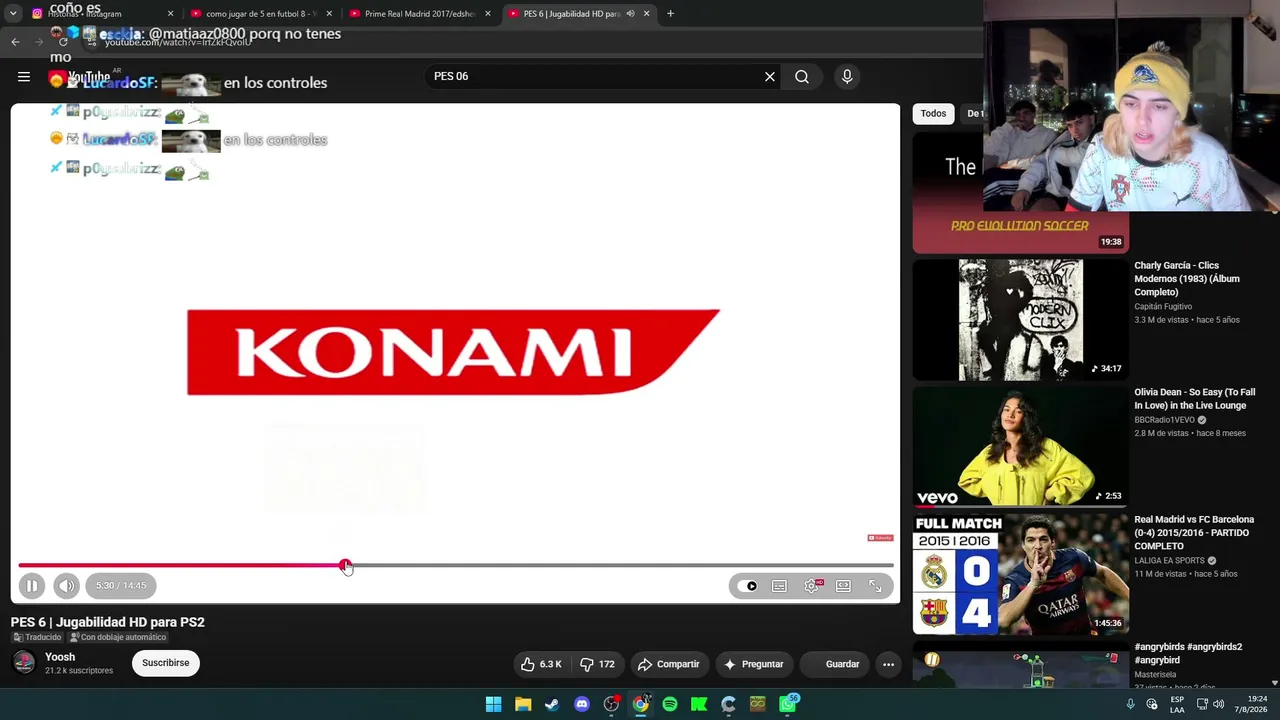The height and width of the screenshot is (720, 1280).
Task: Click the Con doblaje automático badge
Action: [x=118, y=637]
